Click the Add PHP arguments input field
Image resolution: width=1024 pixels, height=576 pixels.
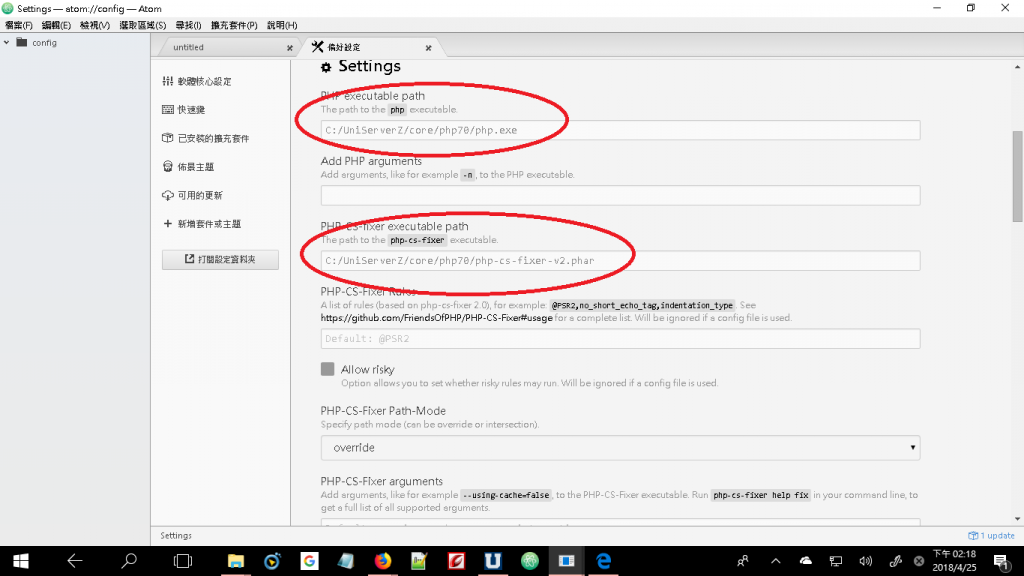[x=620, y=195]
